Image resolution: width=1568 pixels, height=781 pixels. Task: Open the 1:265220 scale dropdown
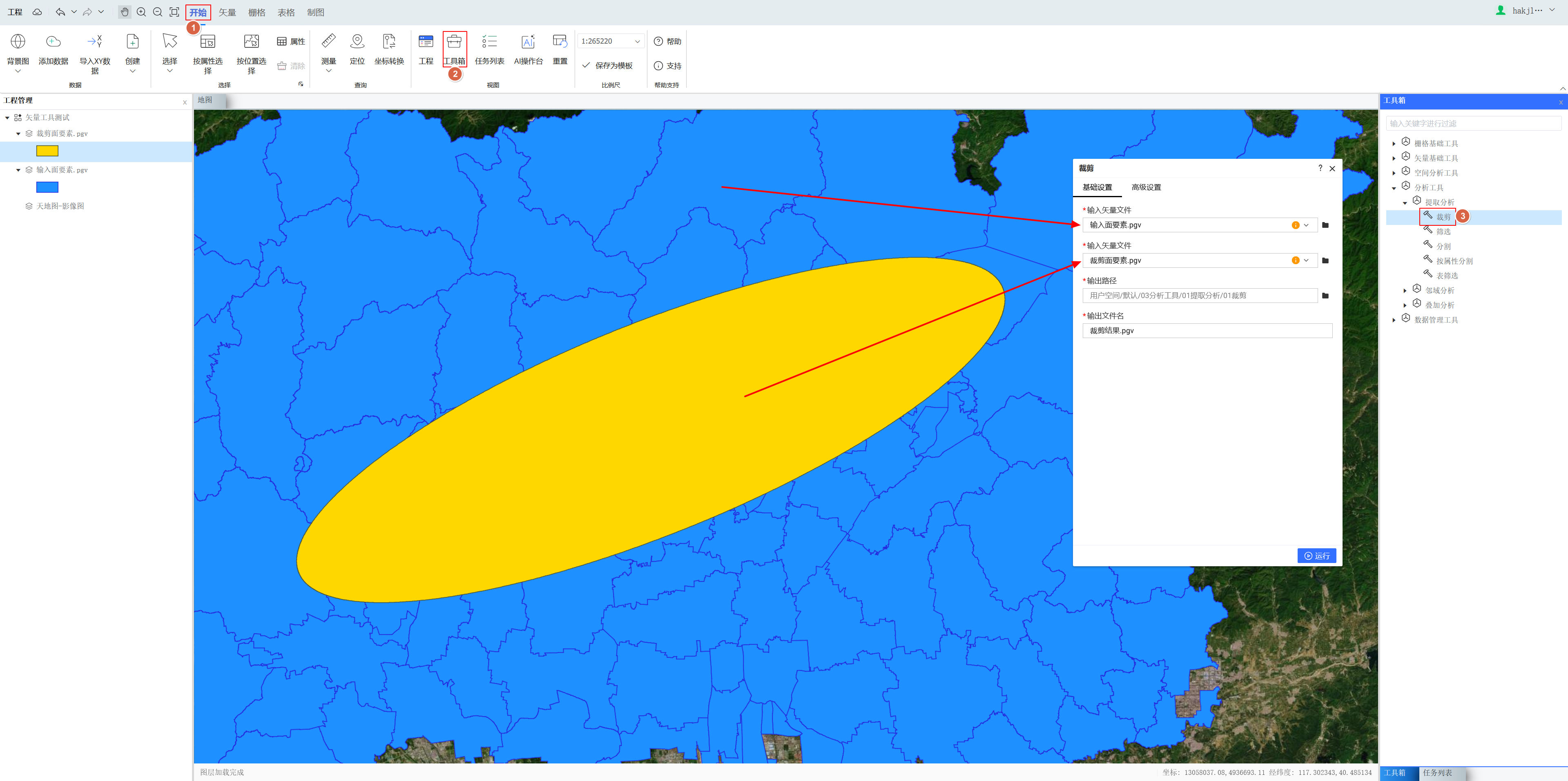(637, 41)
